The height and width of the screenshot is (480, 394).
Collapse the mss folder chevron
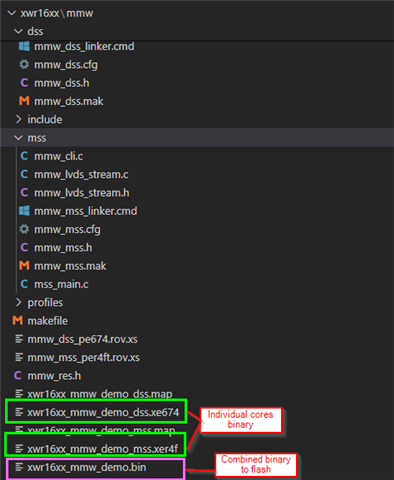(18, 138)
